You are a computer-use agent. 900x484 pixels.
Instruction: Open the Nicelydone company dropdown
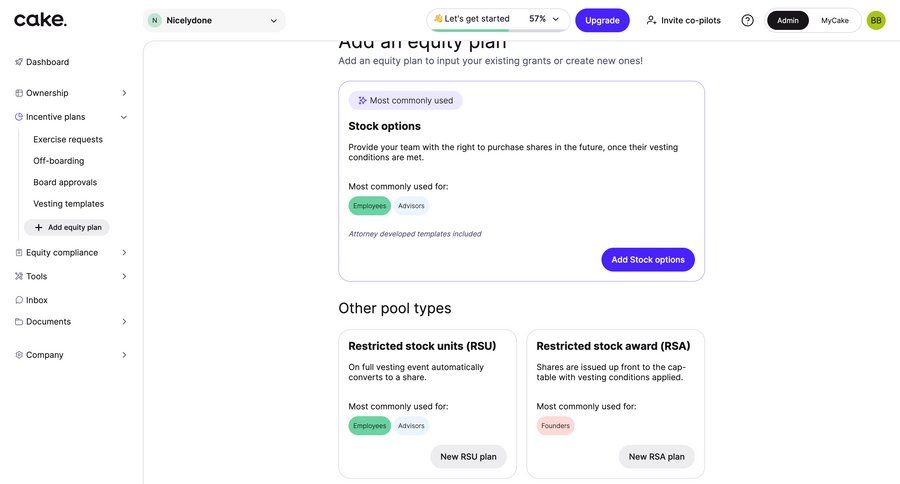(214, 20)
